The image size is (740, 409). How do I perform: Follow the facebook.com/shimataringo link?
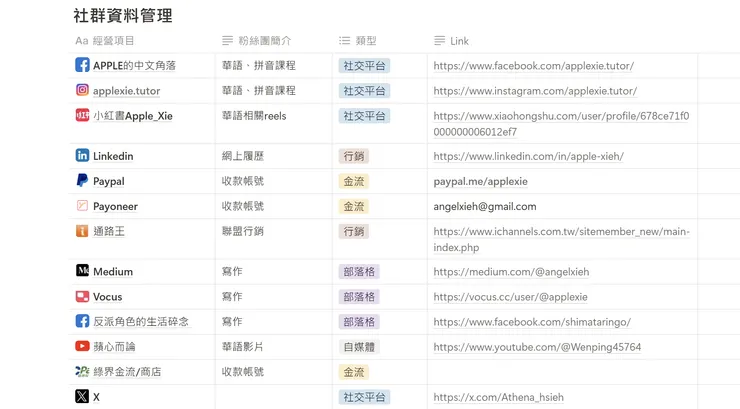pyautogui.click(x=532, y=322)
